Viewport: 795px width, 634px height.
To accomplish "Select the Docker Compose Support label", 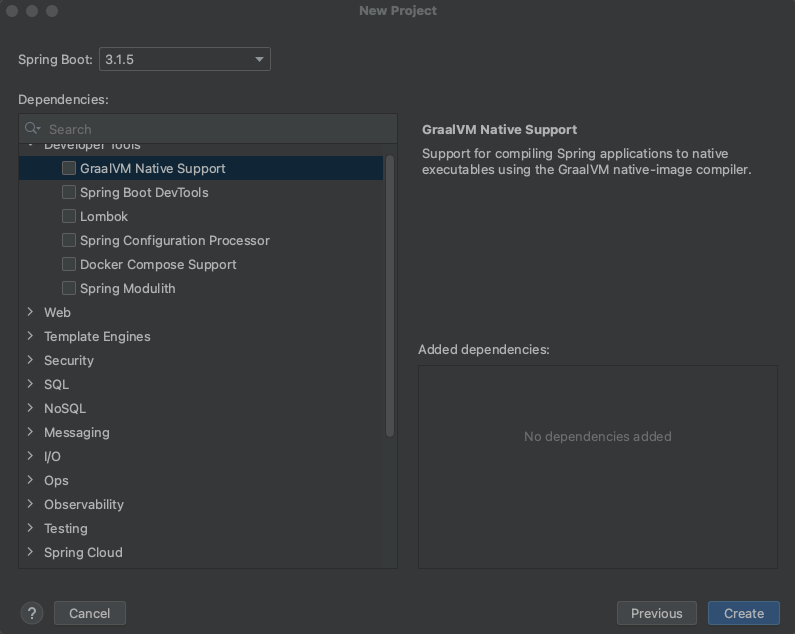I will pyautogui.click(x=158, y=265).
